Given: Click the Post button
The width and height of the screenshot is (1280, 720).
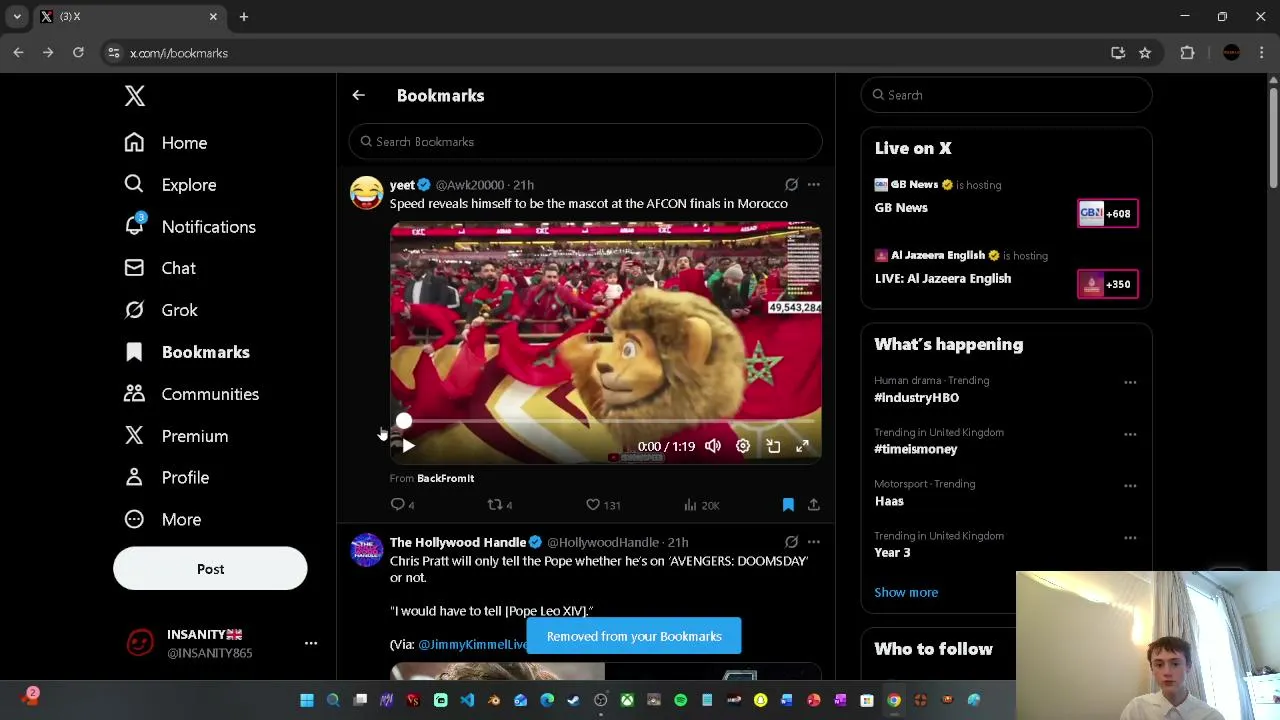Looking at the screenshot, I should click(210, 569).
